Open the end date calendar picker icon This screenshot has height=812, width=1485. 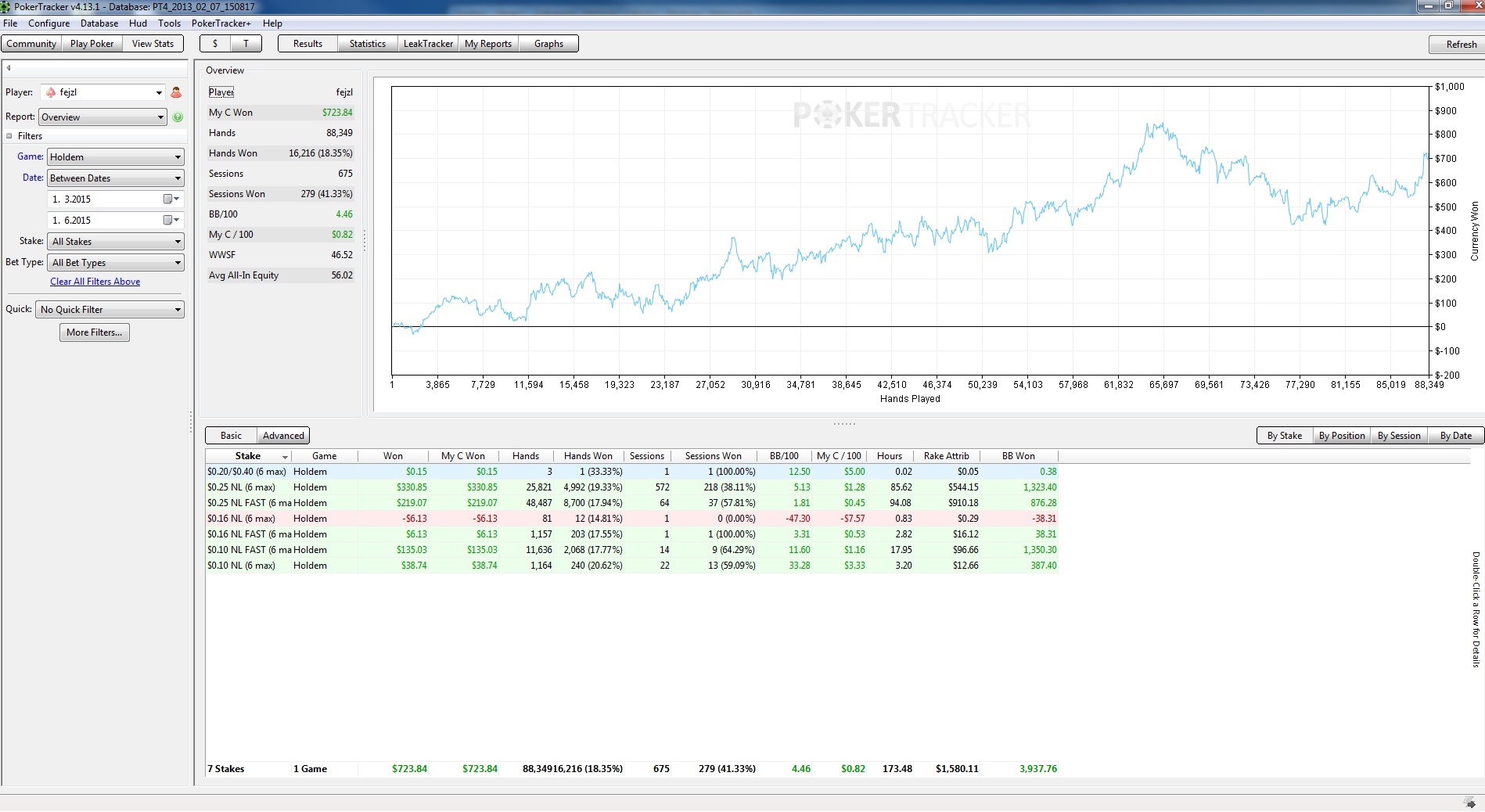[171, 221]
